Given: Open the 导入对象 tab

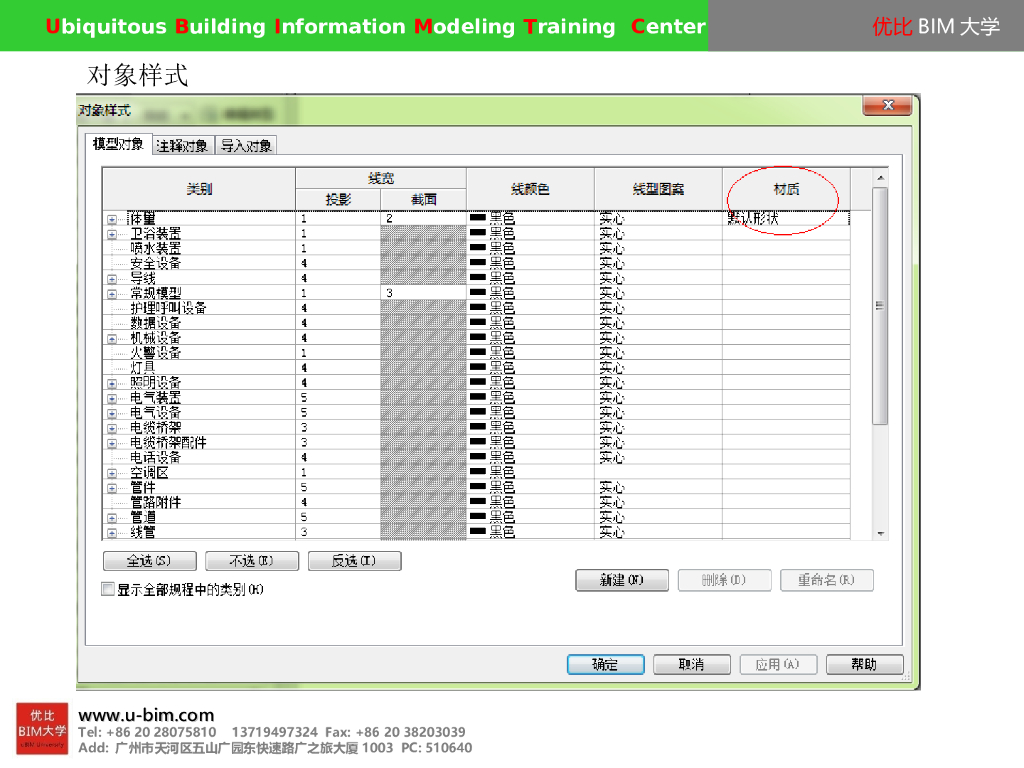Looking at the screenshot, I should [246, 146].
